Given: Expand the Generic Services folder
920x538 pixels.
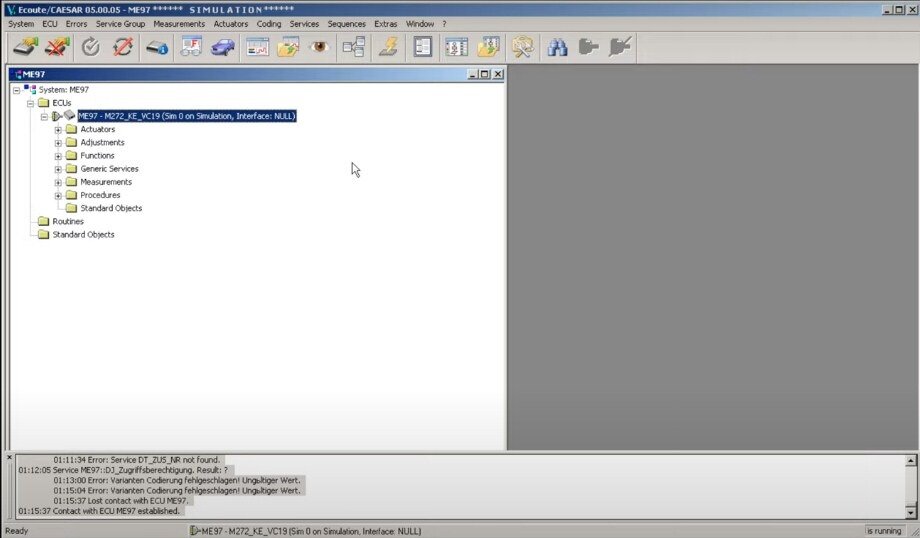Looking at the screenshot, I should (x=58, y=169).
